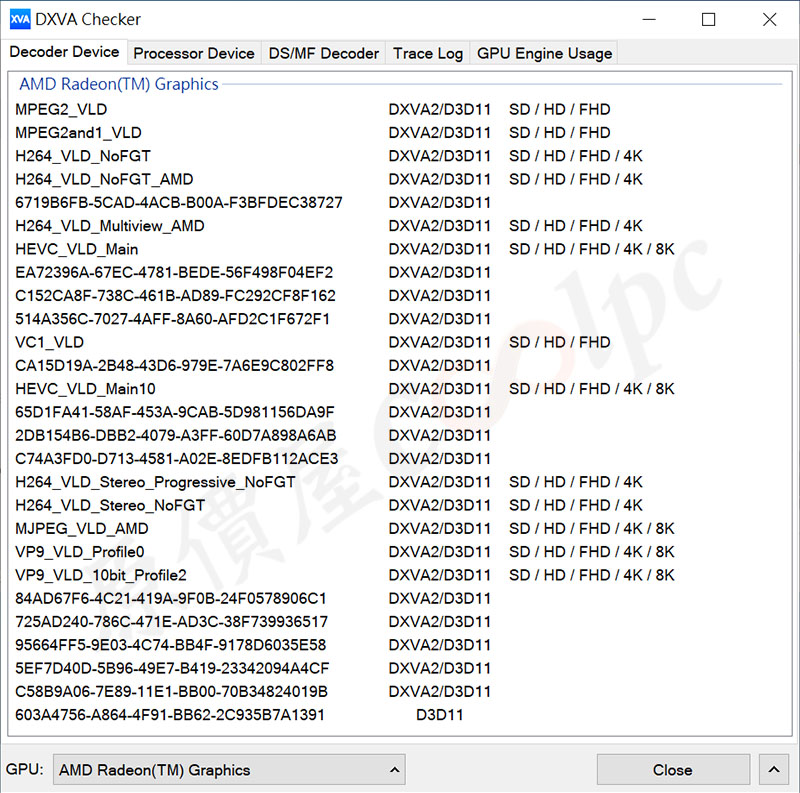The image size is (800, 793).
Task: Maximize the DXVA Checker window
Action: tap(708, 19)
